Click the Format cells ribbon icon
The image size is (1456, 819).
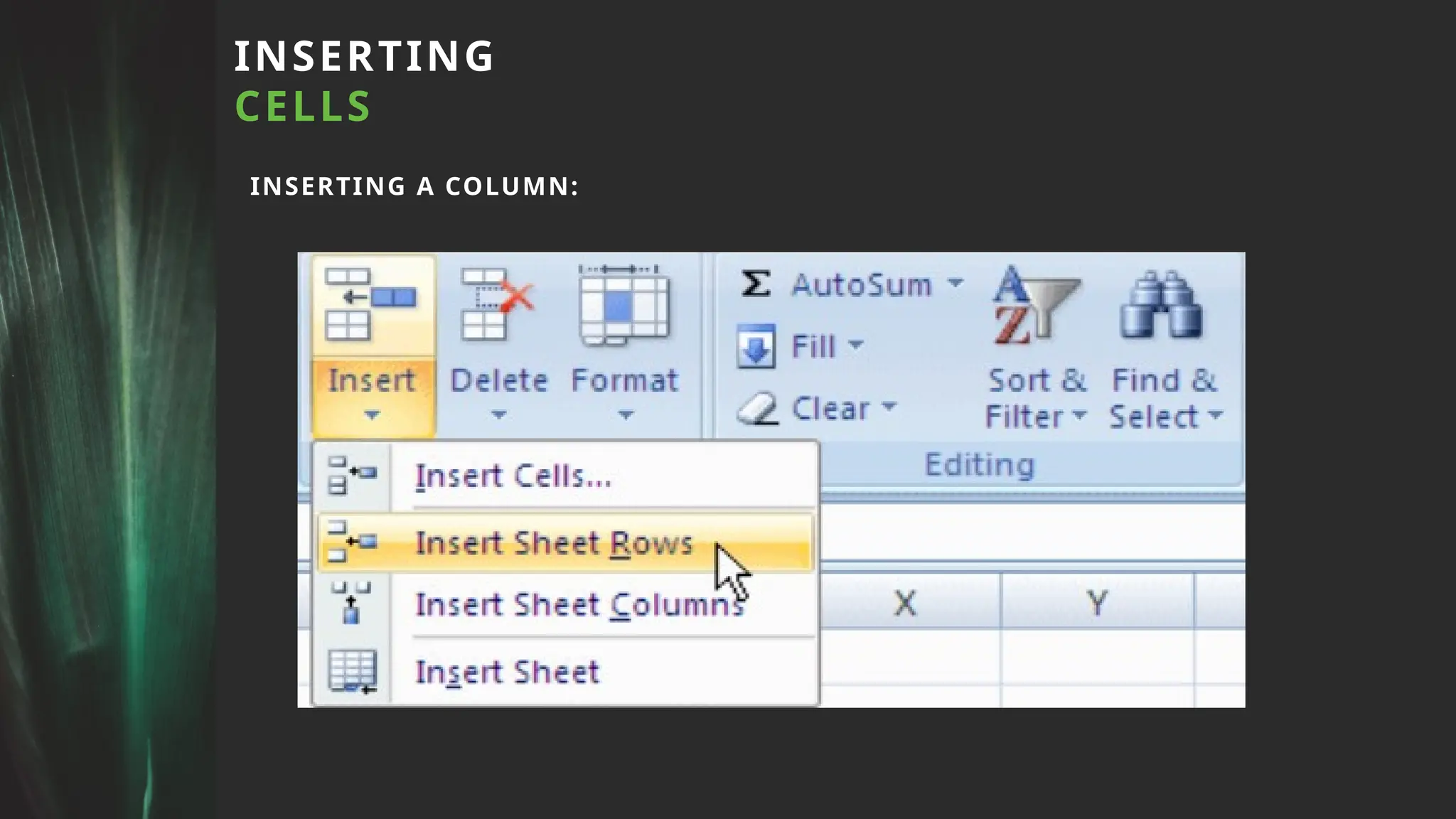click(624, 304)
